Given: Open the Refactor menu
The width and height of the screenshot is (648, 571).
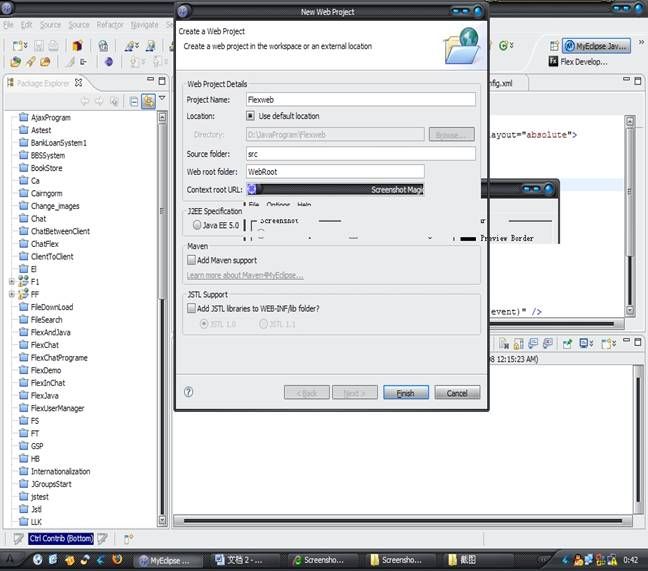Looking at the screenshot, I should click(110, 25).
